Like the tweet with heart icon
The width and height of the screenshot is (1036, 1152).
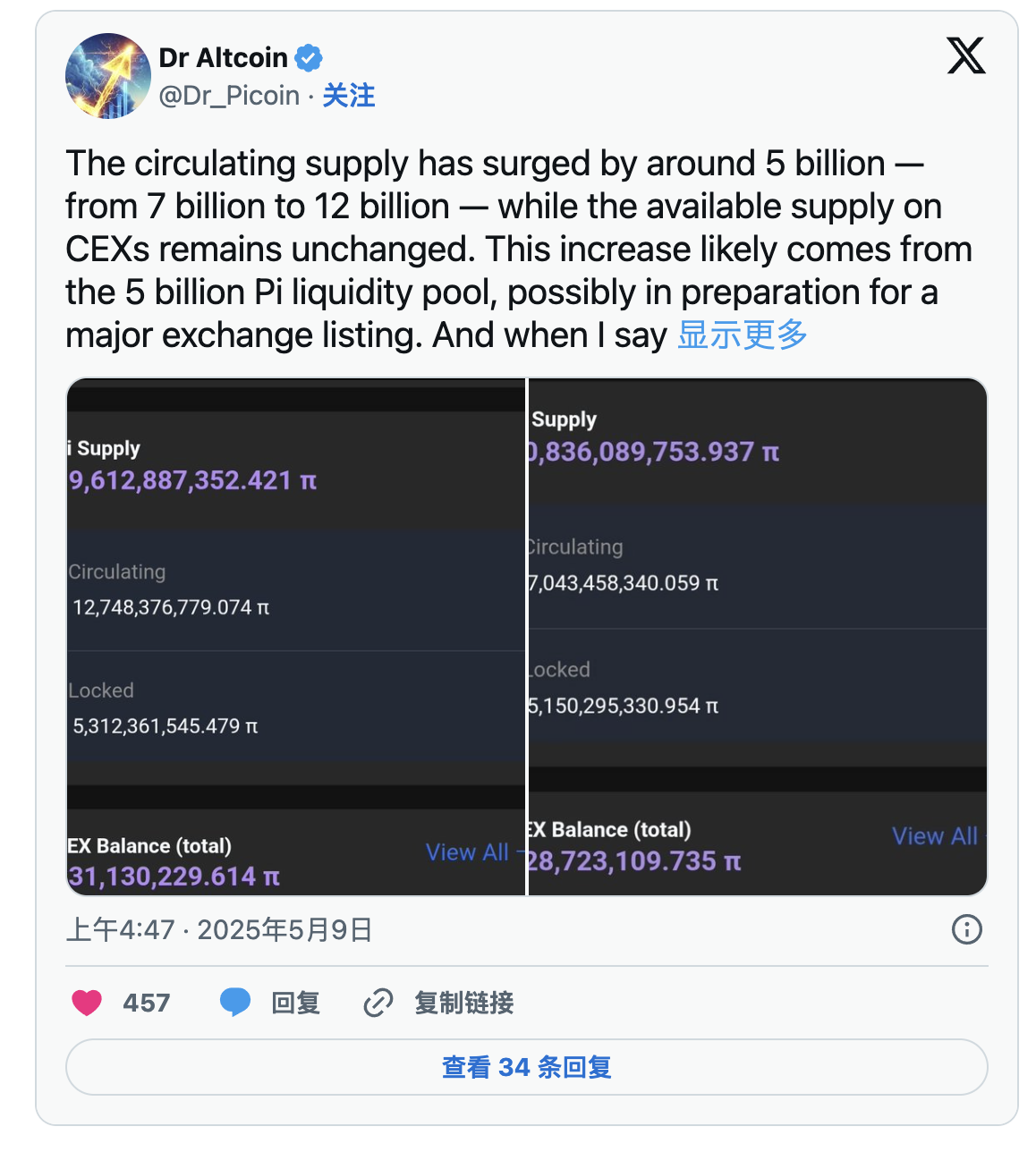87,1003
